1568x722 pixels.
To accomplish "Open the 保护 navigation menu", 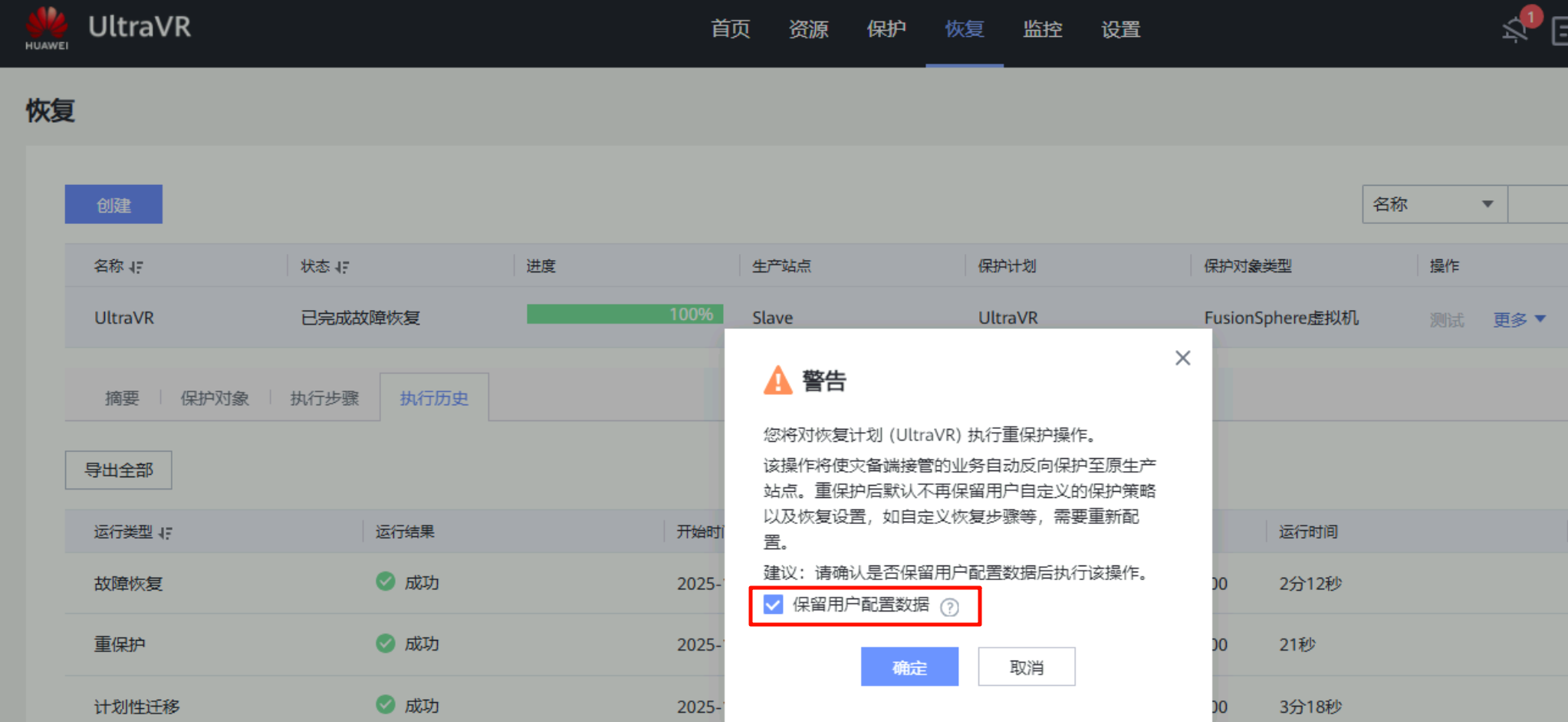I will click(x=886, y=29).
